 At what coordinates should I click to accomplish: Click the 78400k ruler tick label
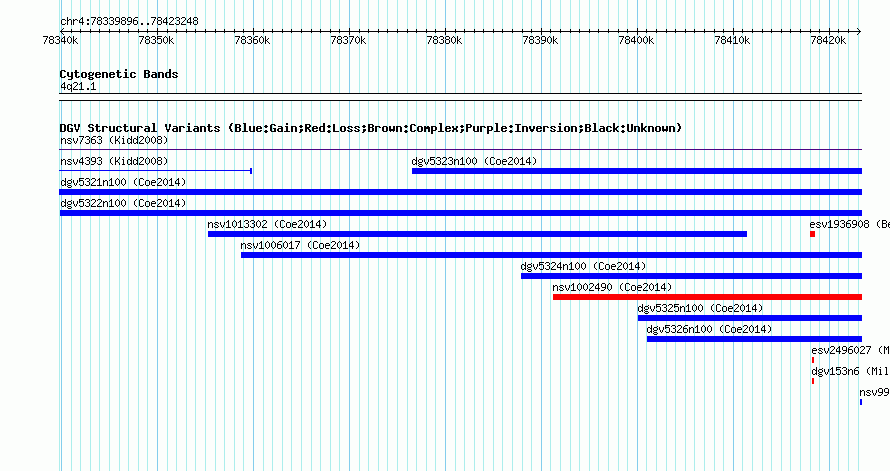click(x=636, y=40)
